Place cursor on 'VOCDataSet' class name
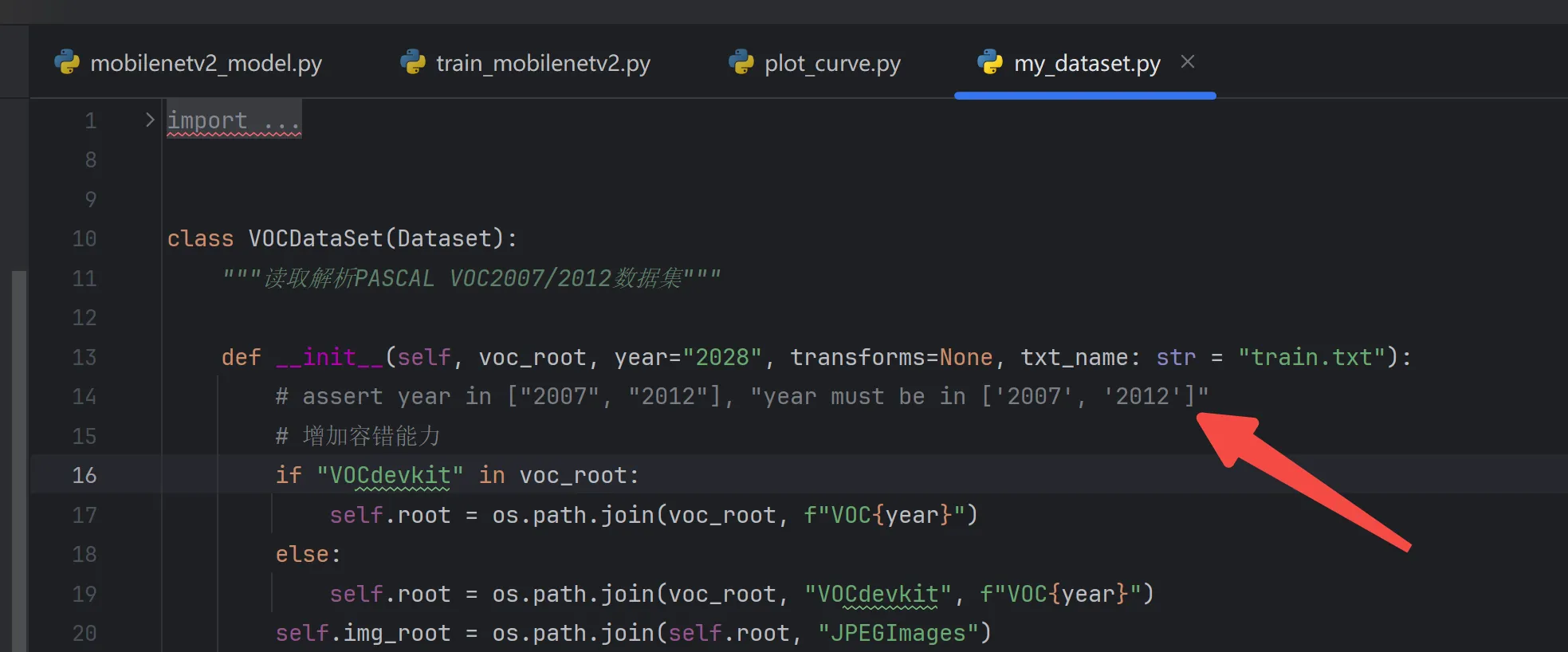The image size is (1568, 652). [x=316, y=239]
